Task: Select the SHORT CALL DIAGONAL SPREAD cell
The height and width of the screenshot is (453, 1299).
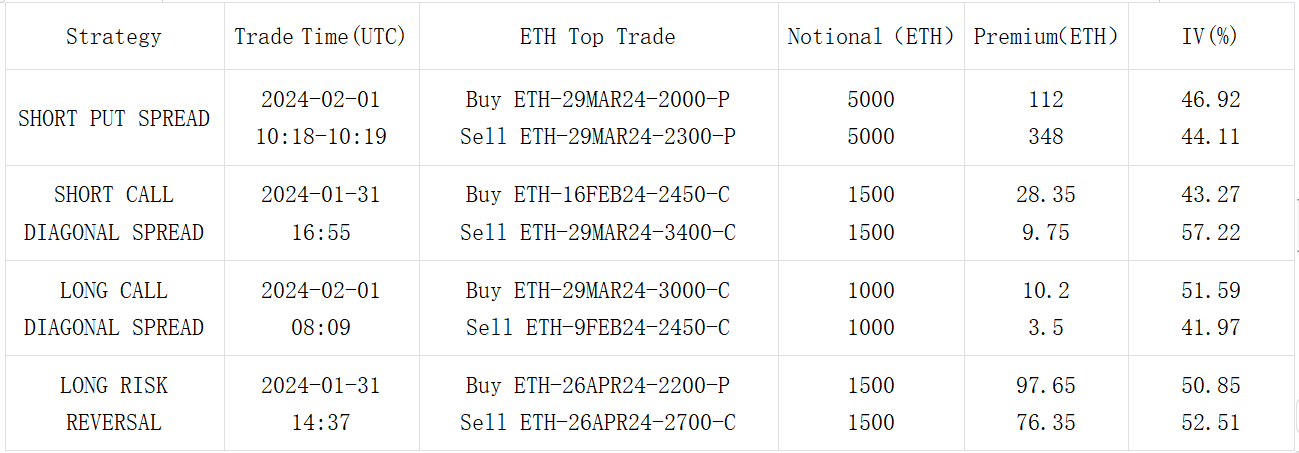Action: click(x=113, y=213)
